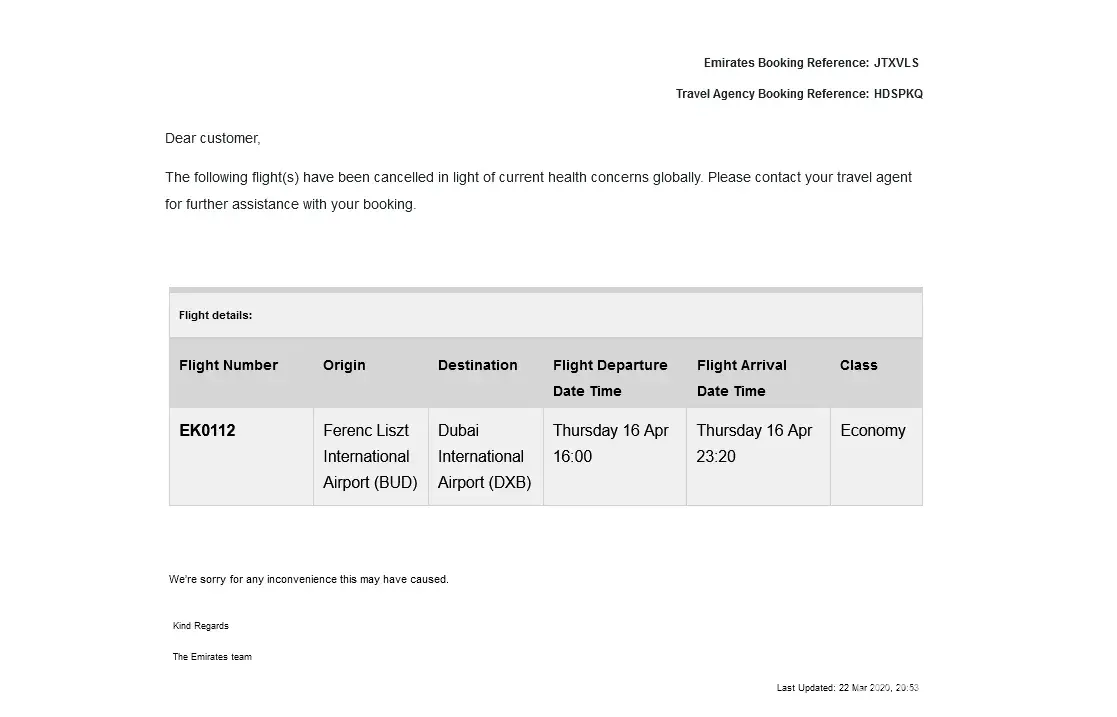
Task: Click the Flight Arrival Date Time header
Action: coord(742,377)
